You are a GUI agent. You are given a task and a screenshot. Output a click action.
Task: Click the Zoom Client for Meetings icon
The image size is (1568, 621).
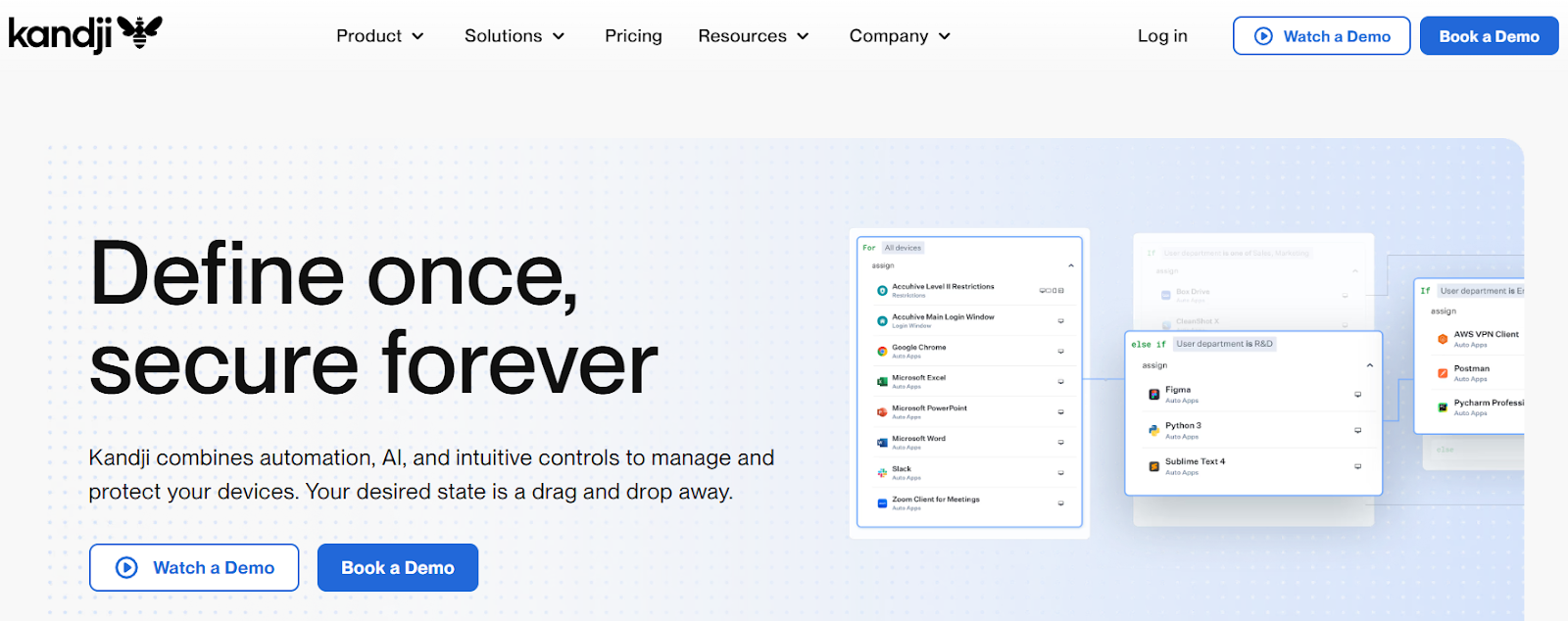coord(882,502)
